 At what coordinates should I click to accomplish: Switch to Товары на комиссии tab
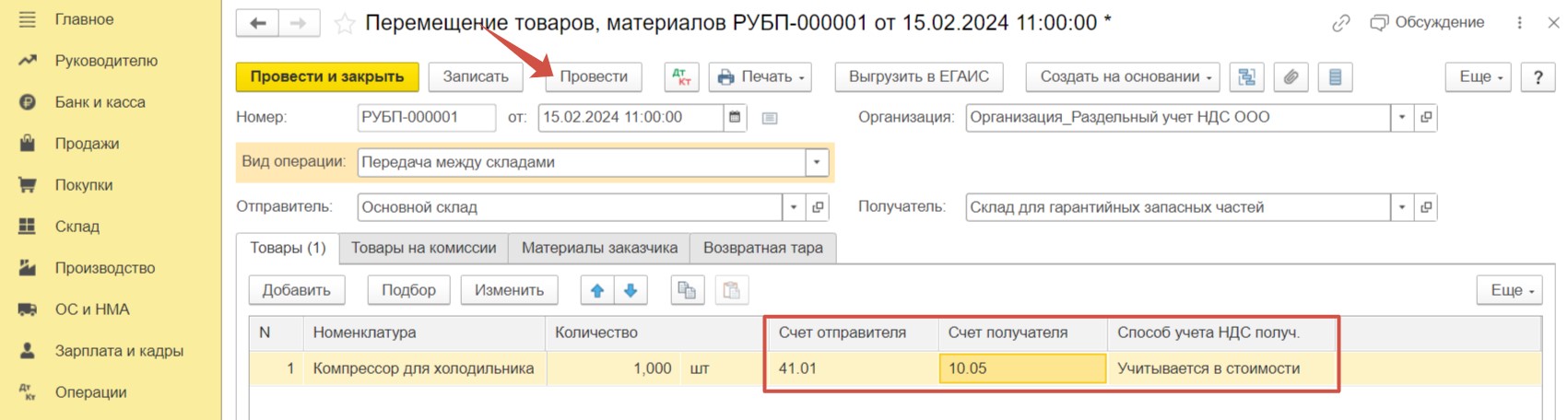[423, 248]
